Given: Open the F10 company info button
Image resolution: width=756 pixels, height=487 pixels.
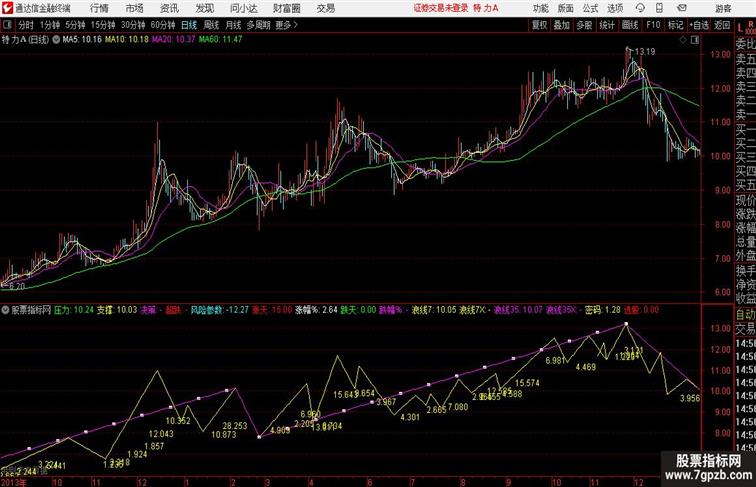Looking at the screenshot, I should 653,25.
